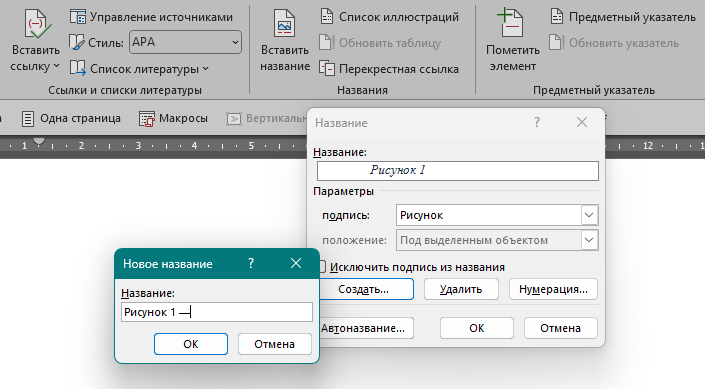This screenshot has width=705, height=389.
Task: Click the Создать... button
Action: point(366,289)
